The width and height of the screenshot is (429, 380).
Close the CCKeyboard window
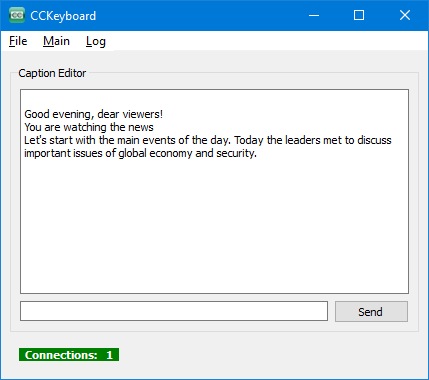(x=405, y=15)
